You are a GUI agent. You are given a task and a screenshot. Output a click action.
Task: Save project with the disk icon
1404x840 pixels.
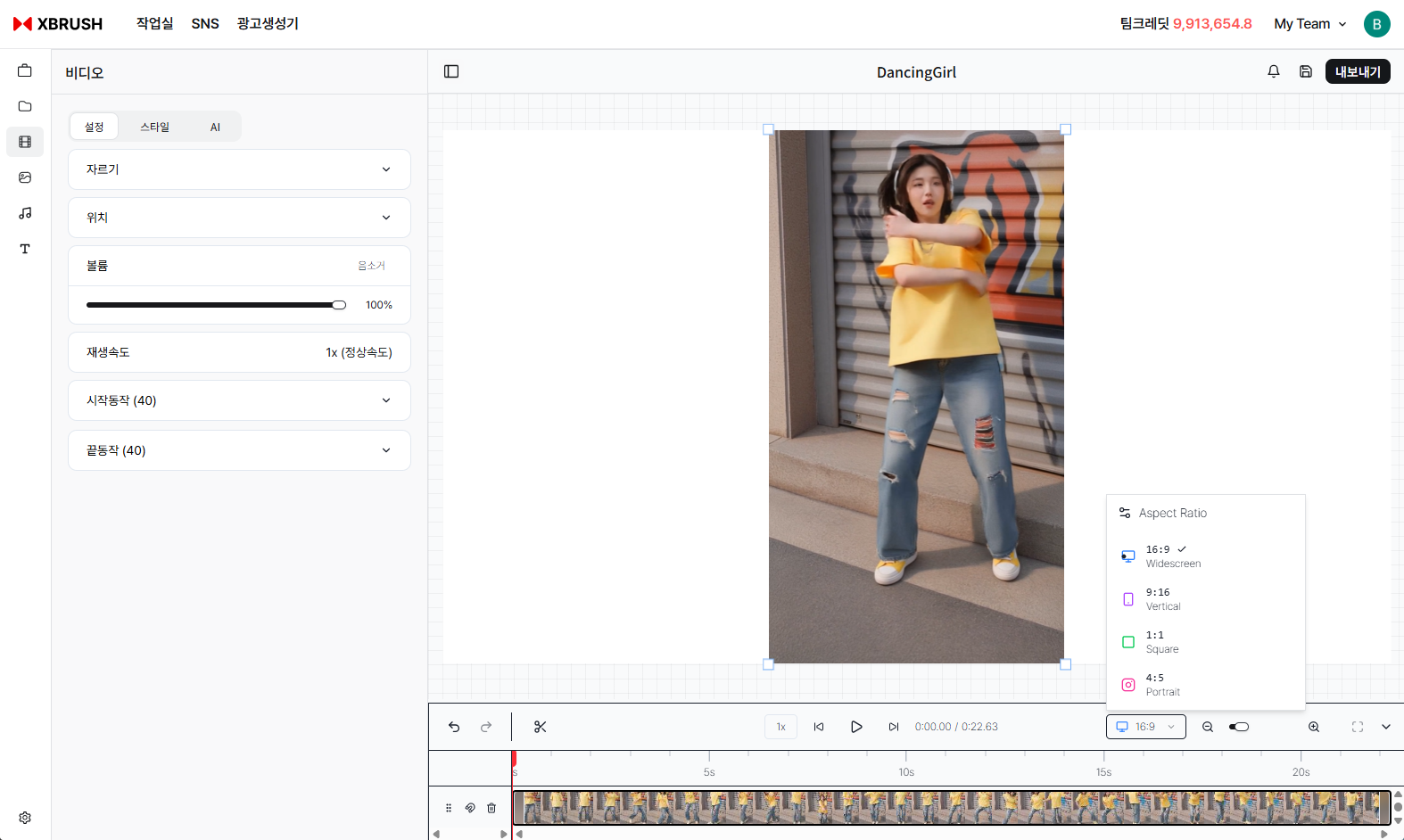[x=1306, y=71]
